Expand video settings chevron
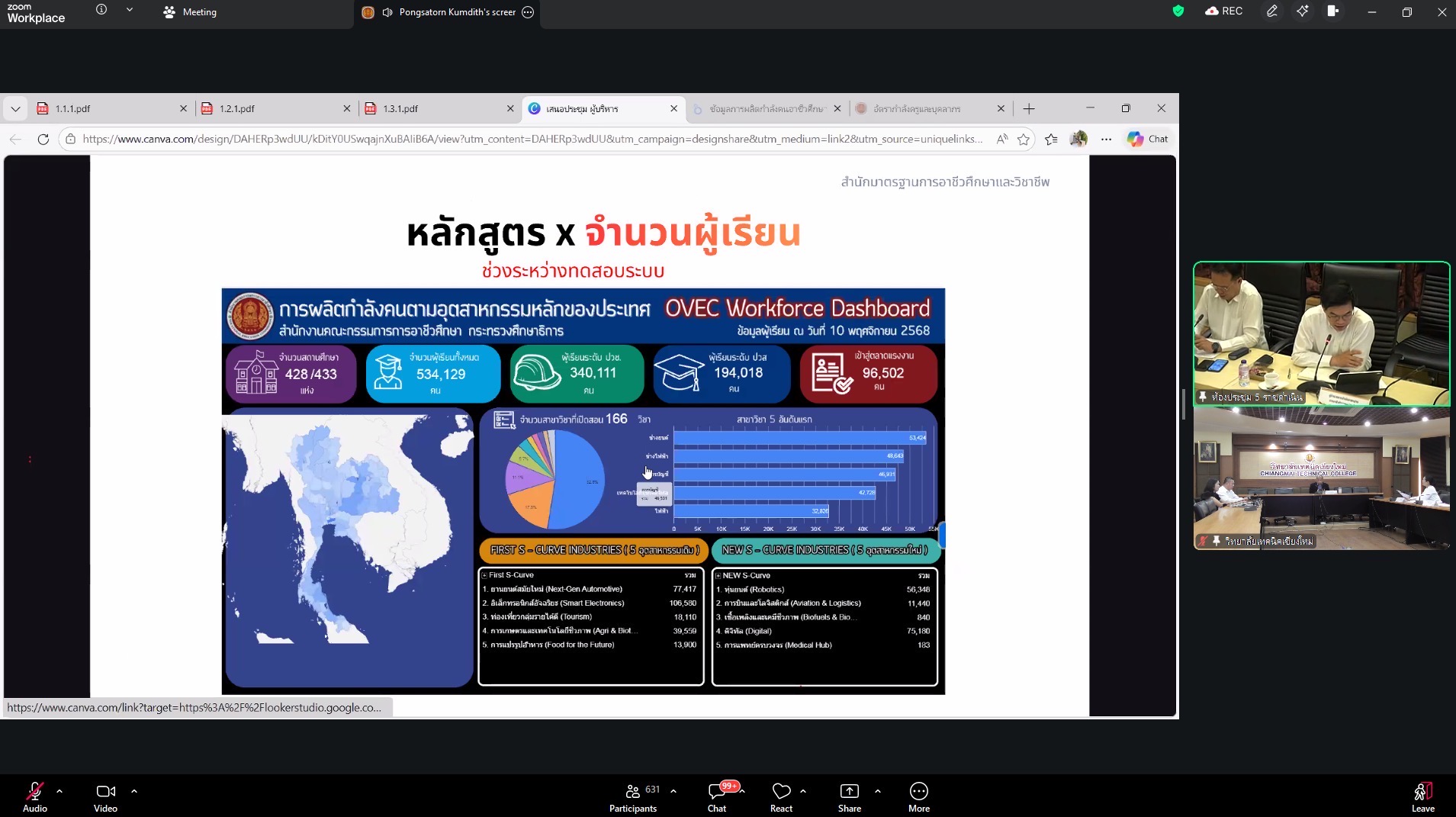Screen dimensions: 1456x817 134,791
